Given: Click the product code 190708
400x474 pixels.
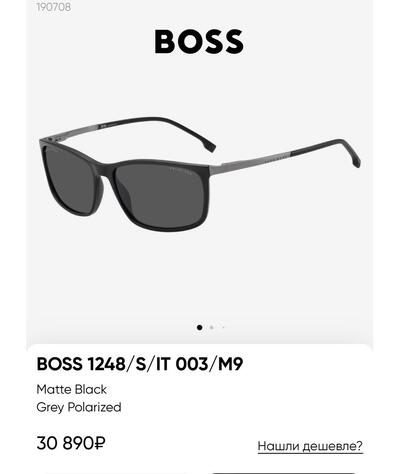Looking at the screenshot, I should [54, 7].
